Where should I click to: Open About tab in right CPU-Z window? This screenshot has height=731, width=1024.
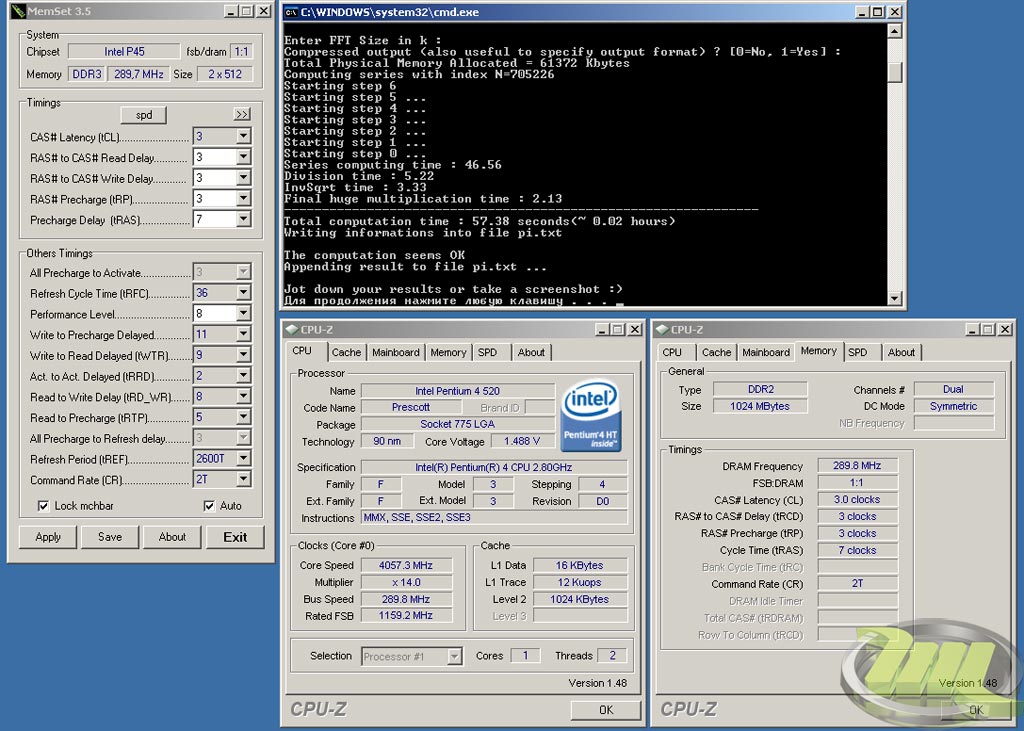point(901,352)
